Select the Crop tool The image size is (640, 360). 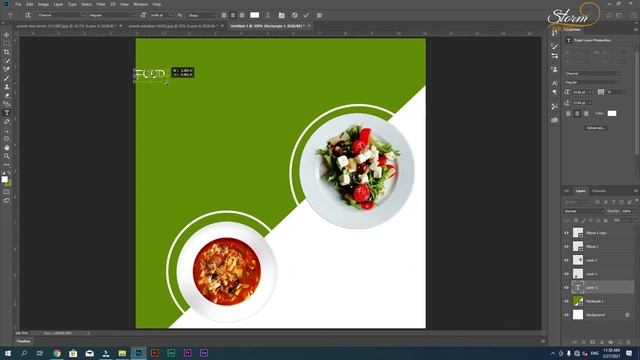(x=7, y=52)
